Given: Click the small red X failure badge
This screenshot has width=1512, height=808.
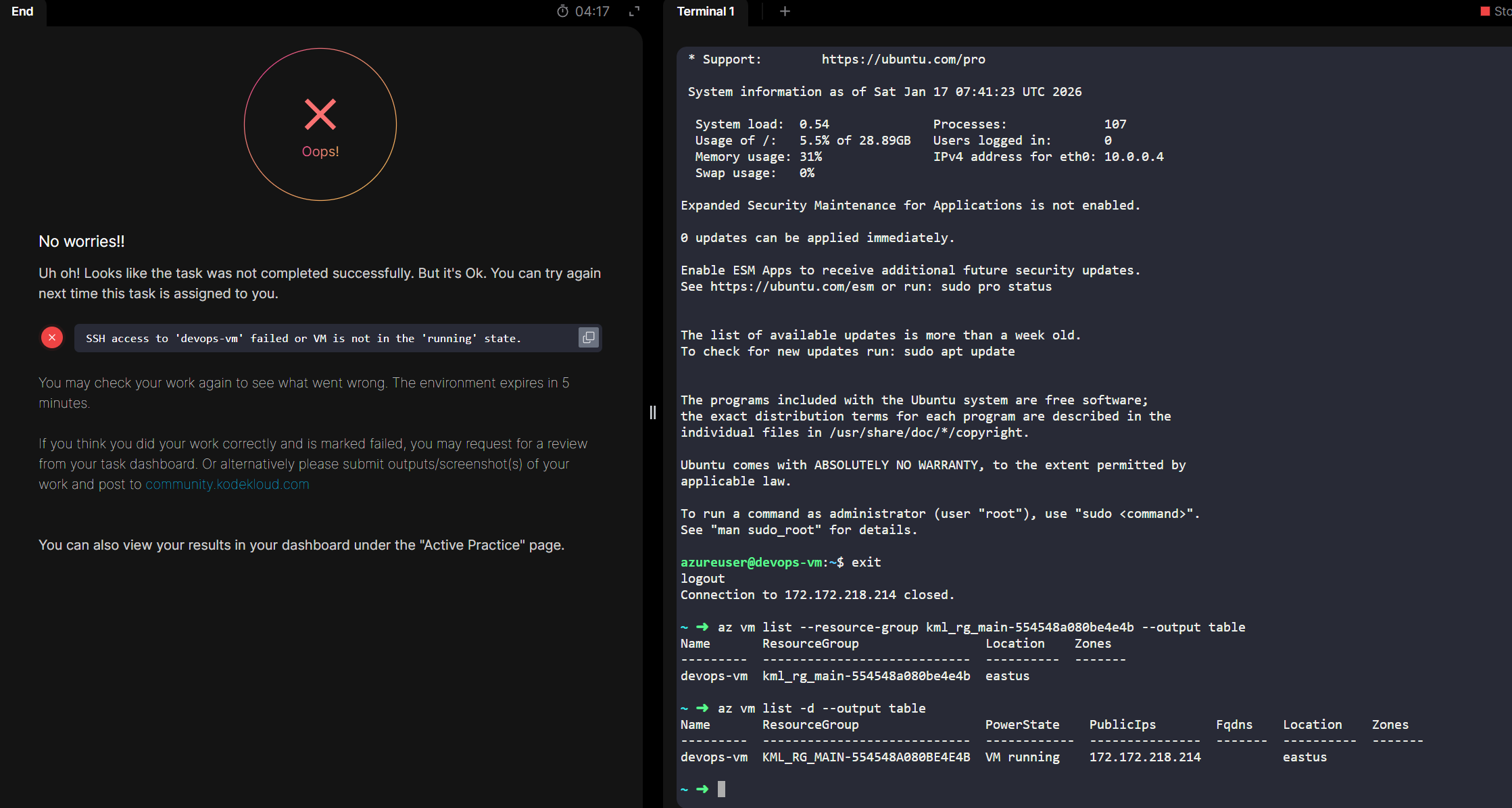Looking at the screenshot, I should (x=52, y=337).
